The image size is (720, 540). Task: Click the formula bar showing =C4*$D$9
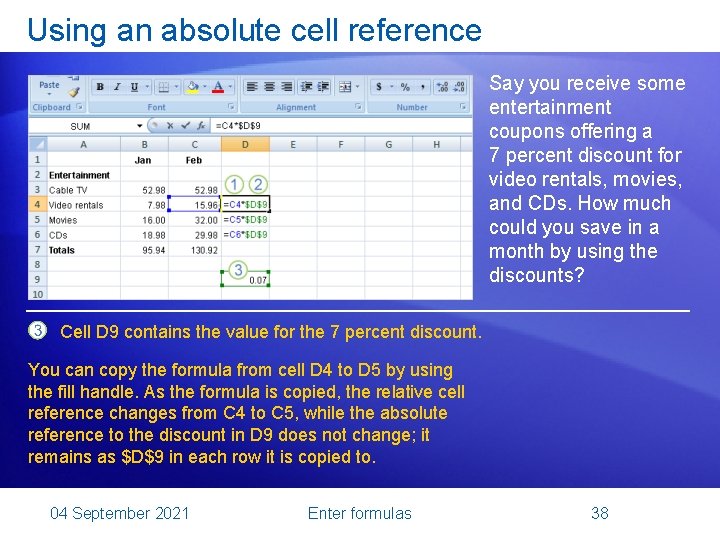point(341,126)
